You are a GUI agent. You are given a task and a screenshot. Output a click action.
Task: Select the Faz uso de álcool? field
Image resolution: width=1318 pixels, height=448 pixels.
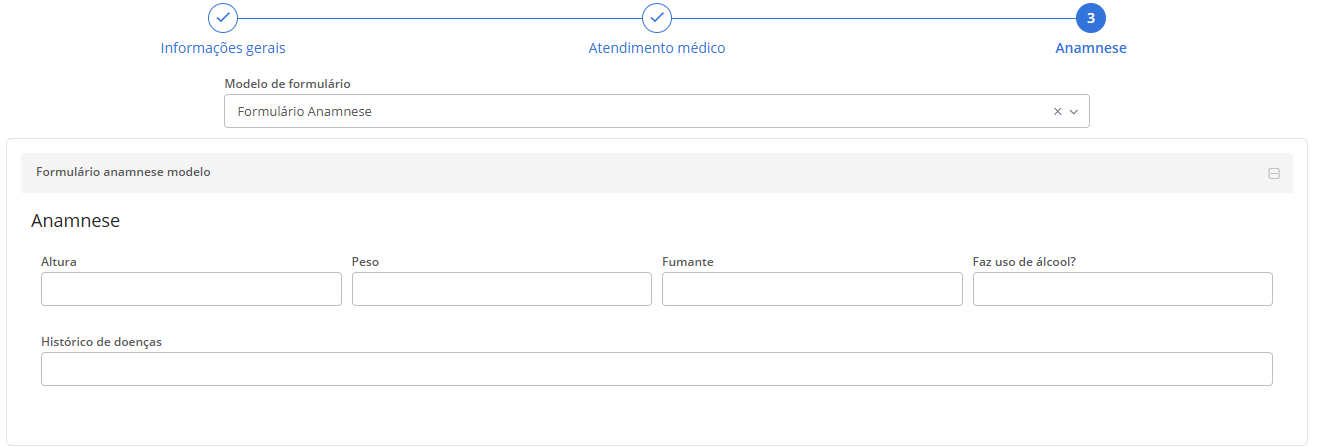click(x=1122, y=289)
